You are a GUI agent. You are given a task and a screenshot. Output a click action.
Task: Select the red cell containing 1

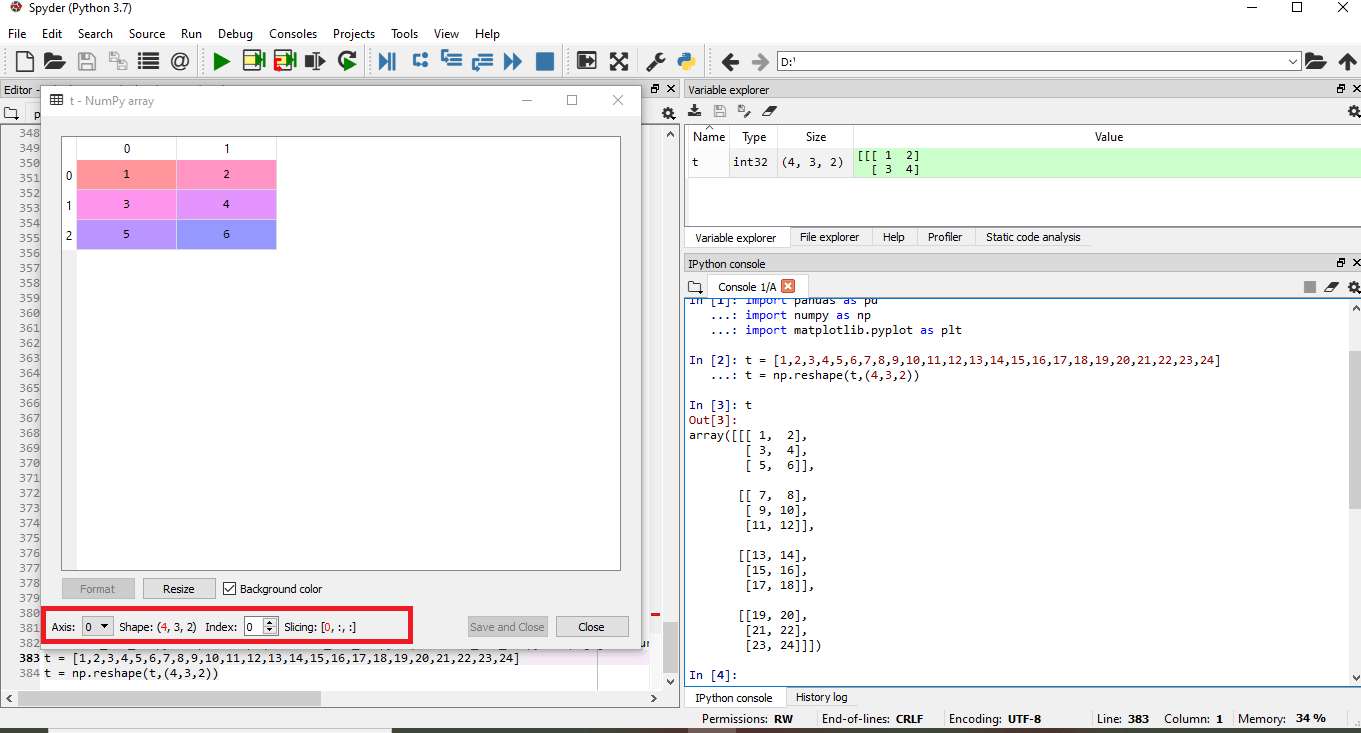(x=127, y=175)
